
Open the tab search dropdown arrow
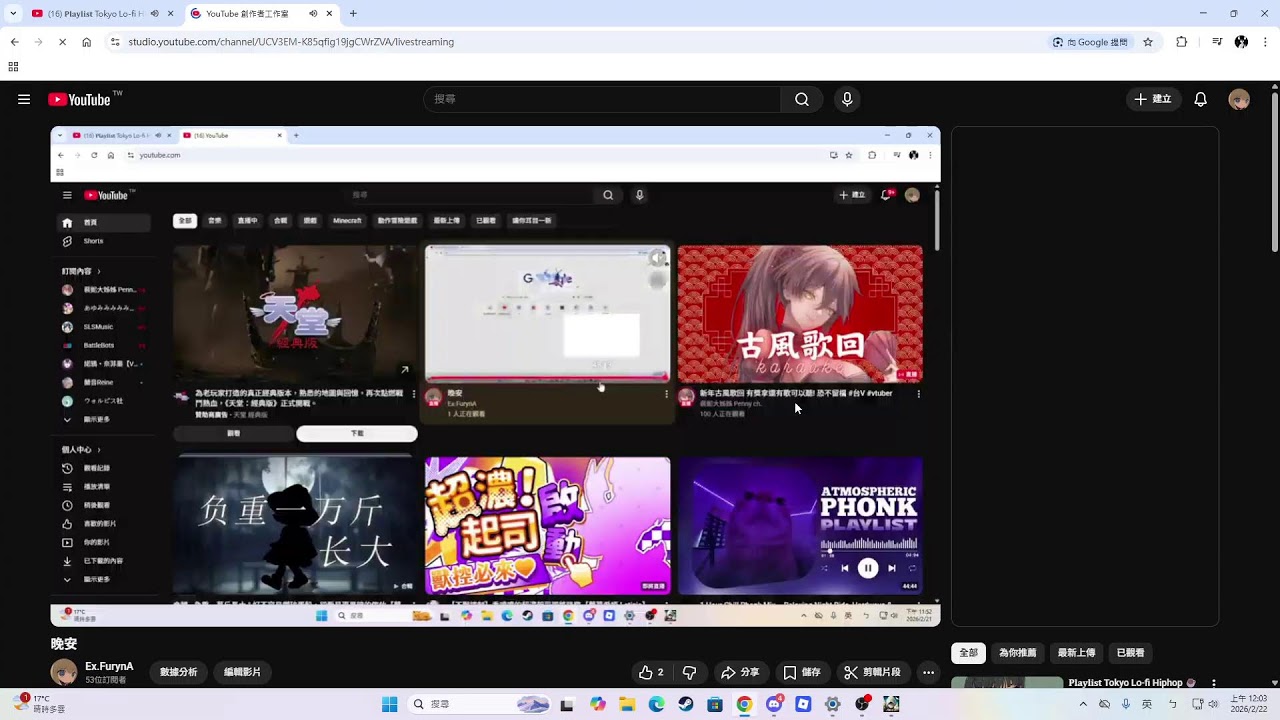pyautogui.click(x=13, y=14)
